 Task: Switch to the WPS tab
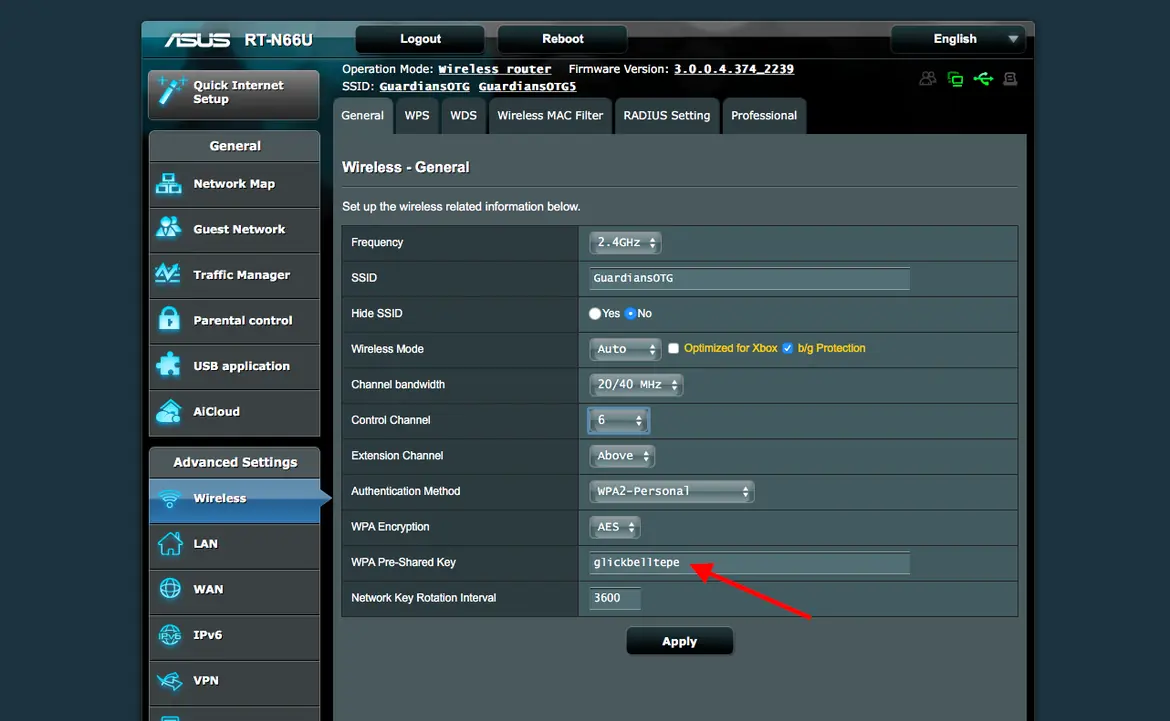417,116
